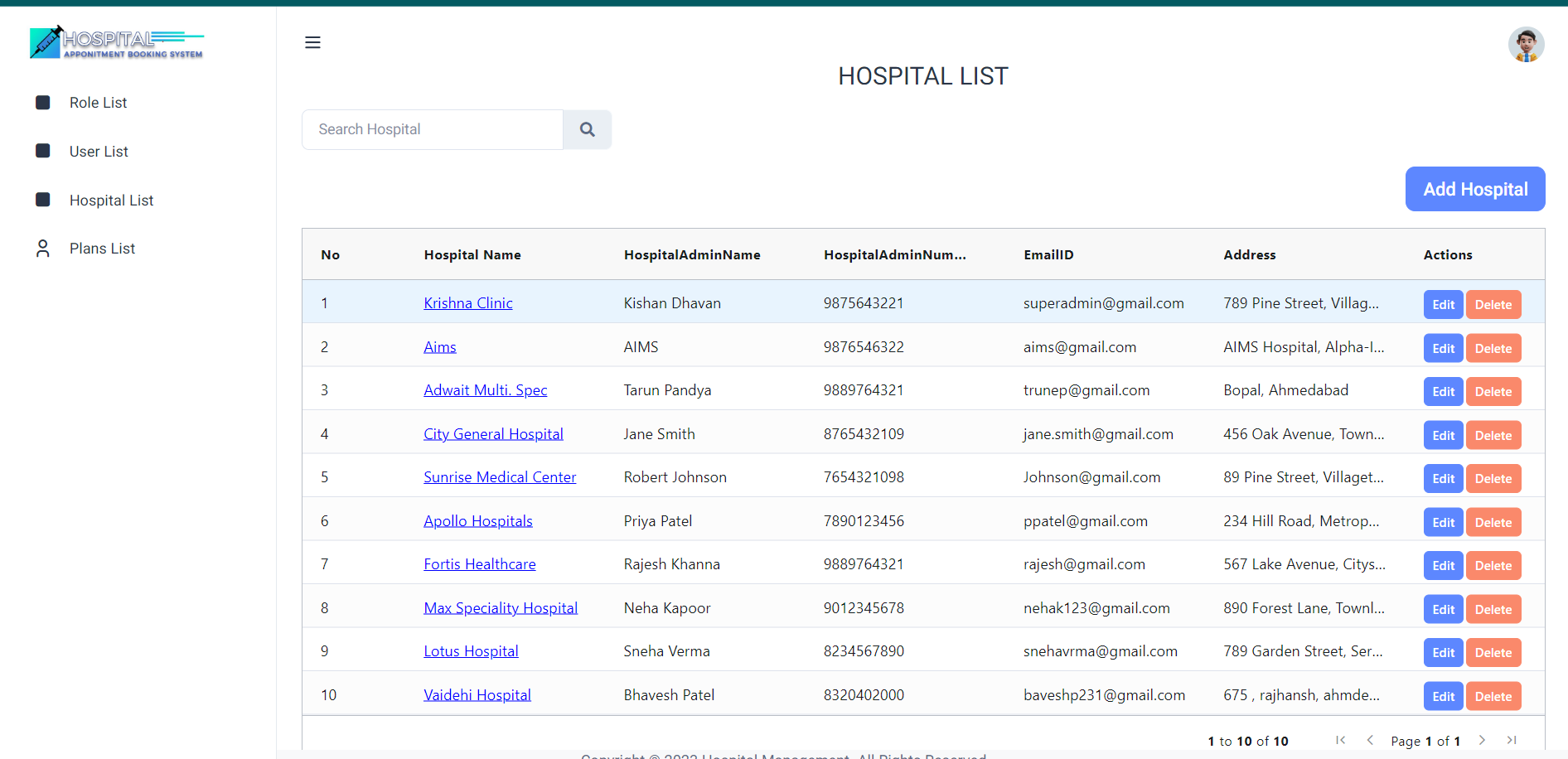Delete the Lotus Hospital row
The width and height of the screenshot is (1568, 759).
coord(1493,653)
